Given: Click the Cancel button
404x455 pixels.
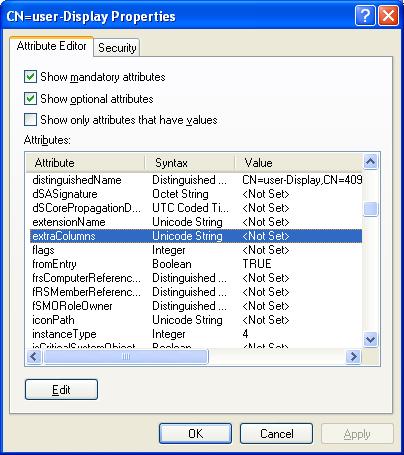Looking at the screenshot, I should [x=276, y=434].
